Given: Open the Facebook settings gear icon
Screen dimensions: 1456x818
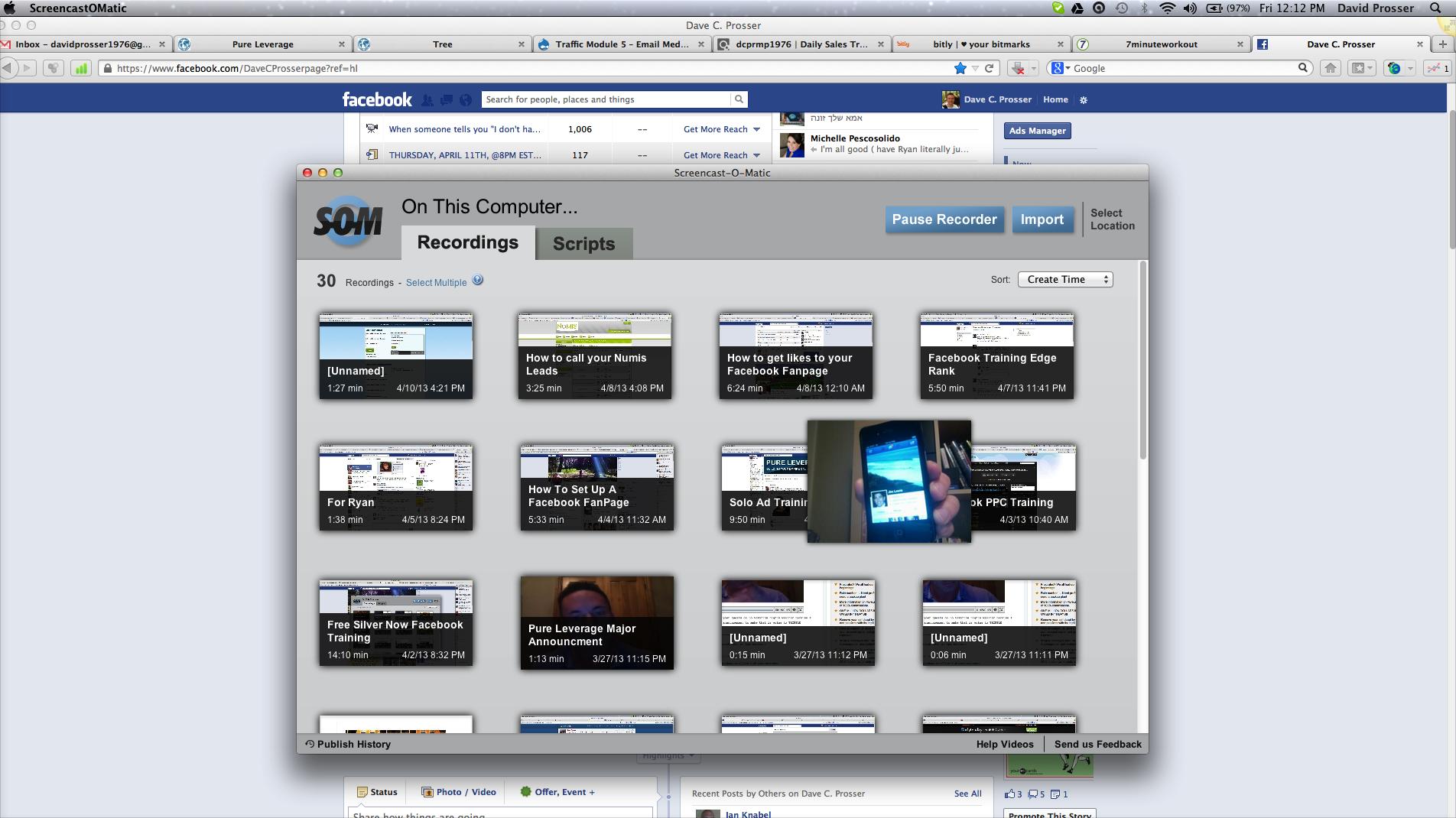Looking at the screenshot, I should pos(1084,99).
